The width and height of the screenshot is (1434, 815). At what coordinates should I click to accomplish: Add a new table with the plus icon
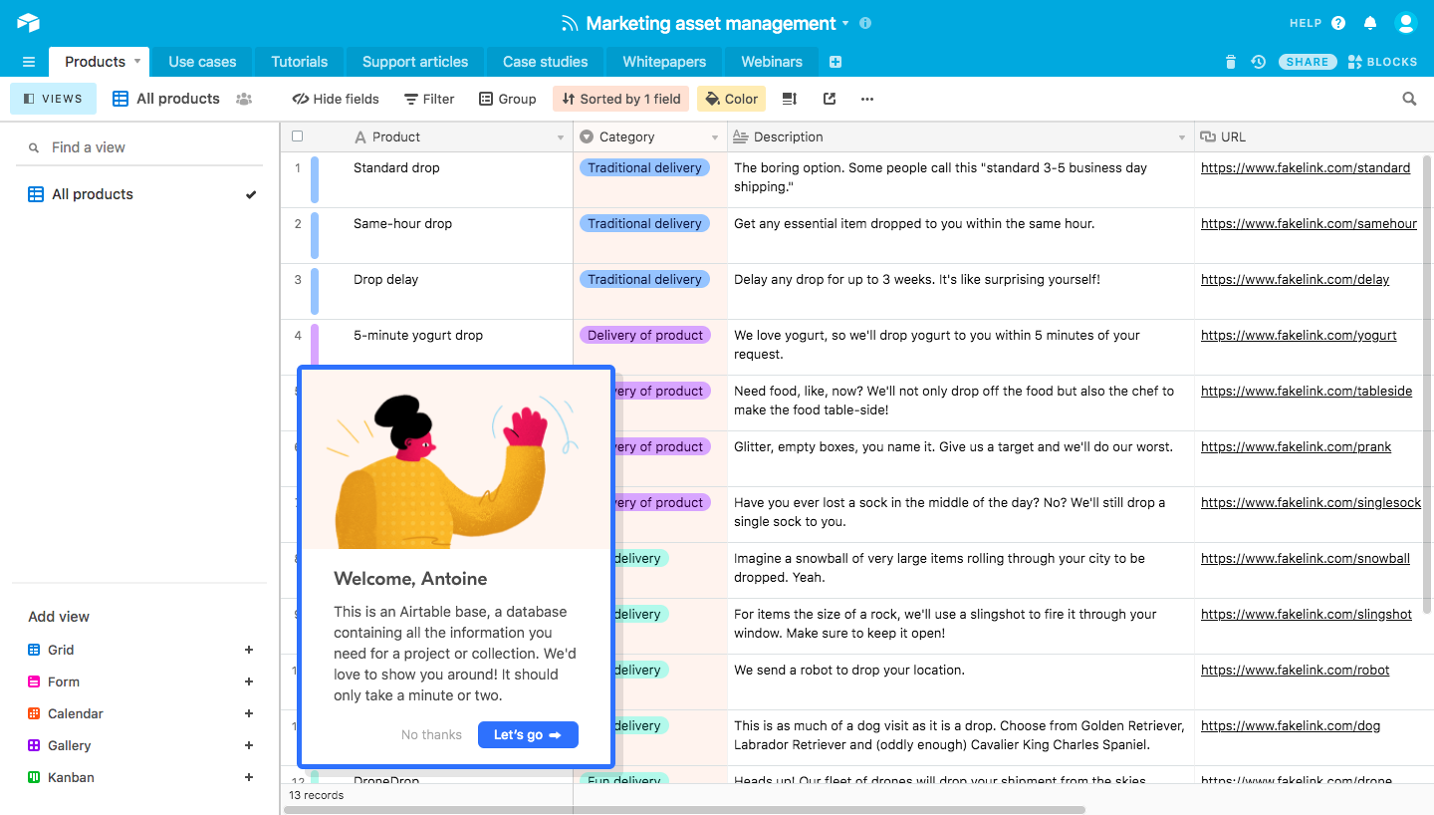[x=835, y=62]
